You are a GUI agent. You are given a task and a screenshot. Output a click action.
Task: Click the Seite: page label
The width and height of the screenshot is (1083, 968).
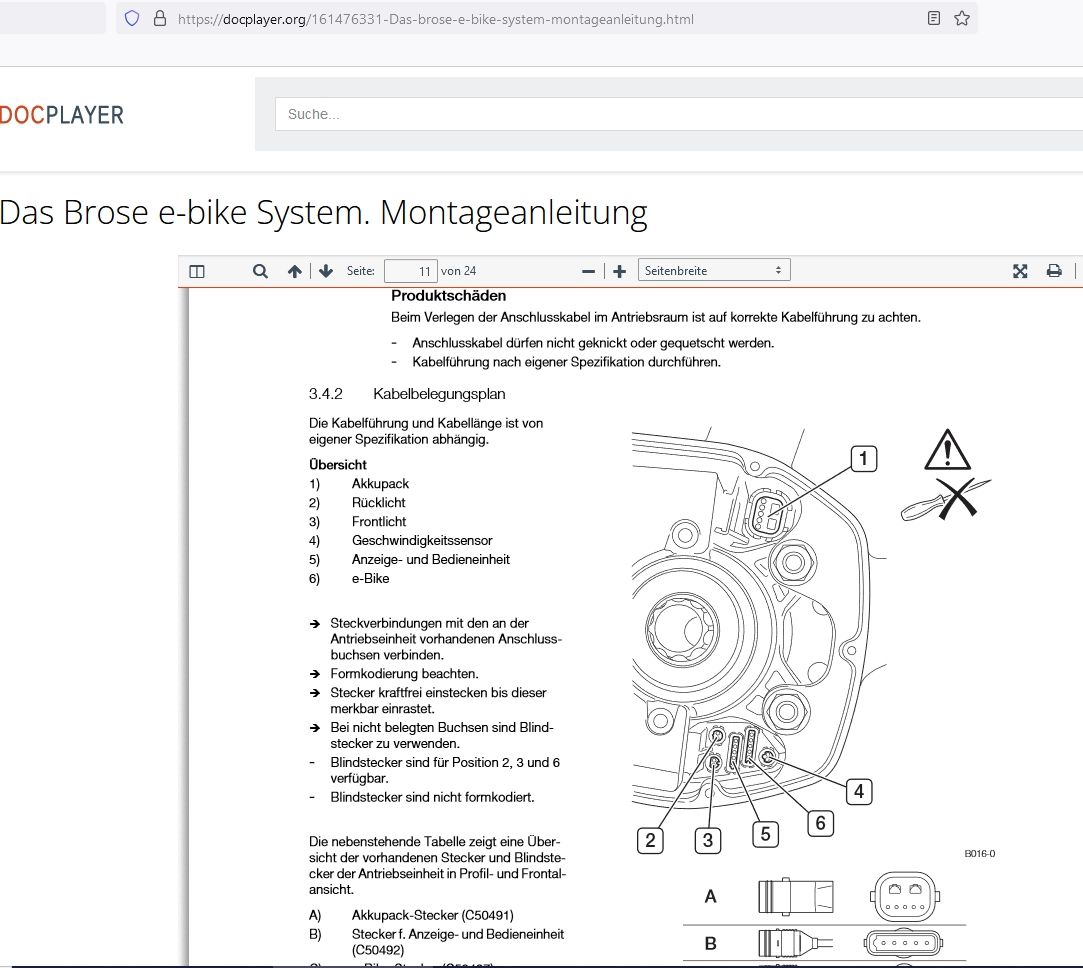click(361, 271)
